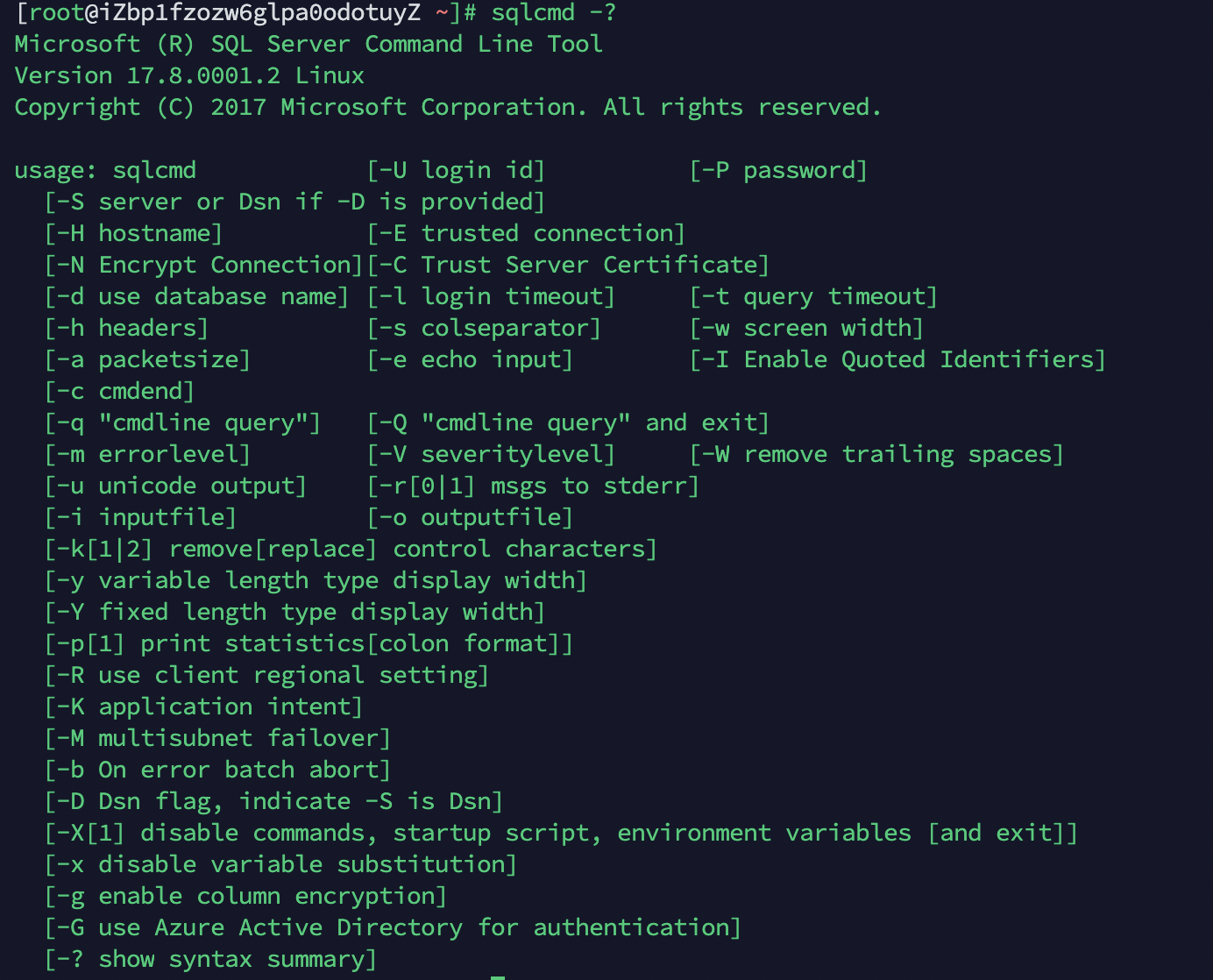The width and height of the screenshot is (1213, 980).
Task: Click the '[-U login id]' option
Action: [456, 170]
